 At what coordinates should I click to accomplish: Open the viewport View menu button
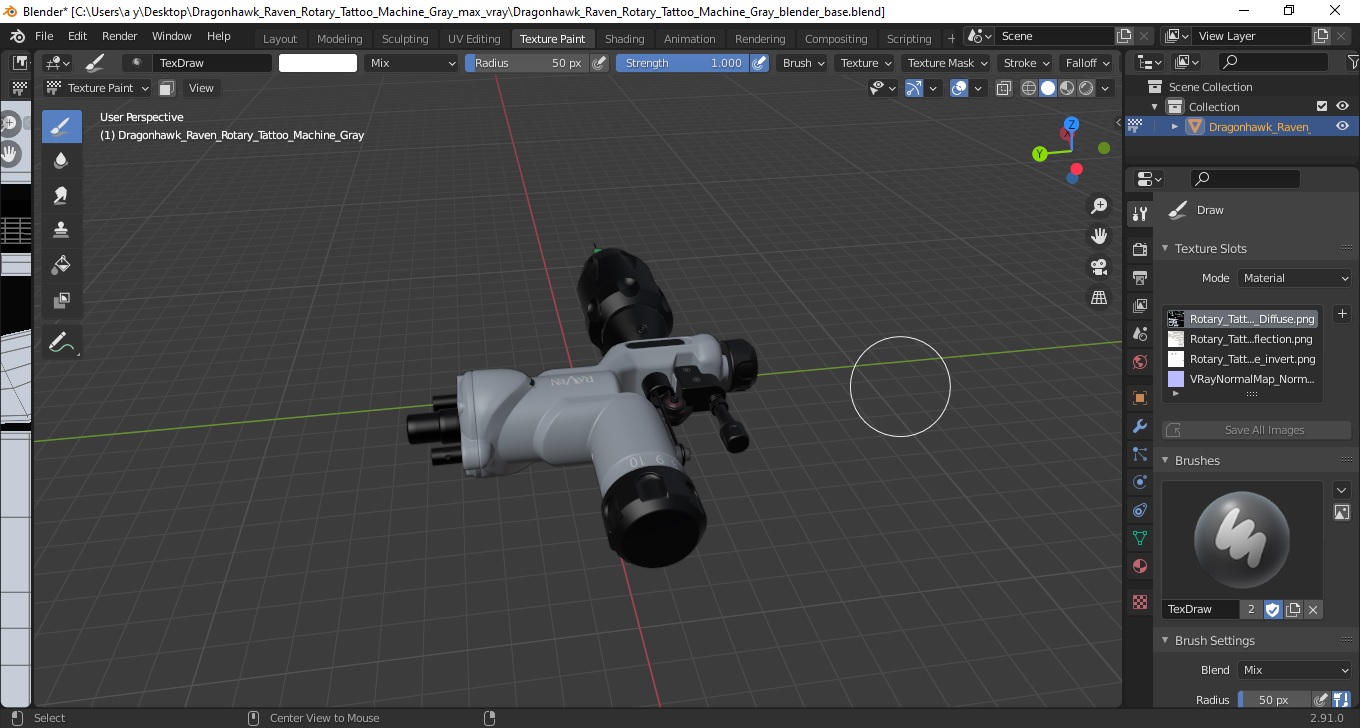click(201, 88)
